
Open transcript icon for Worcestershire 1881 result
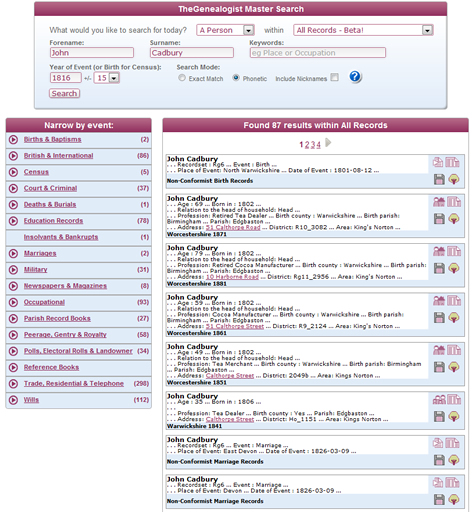click(x=454, y=251)
